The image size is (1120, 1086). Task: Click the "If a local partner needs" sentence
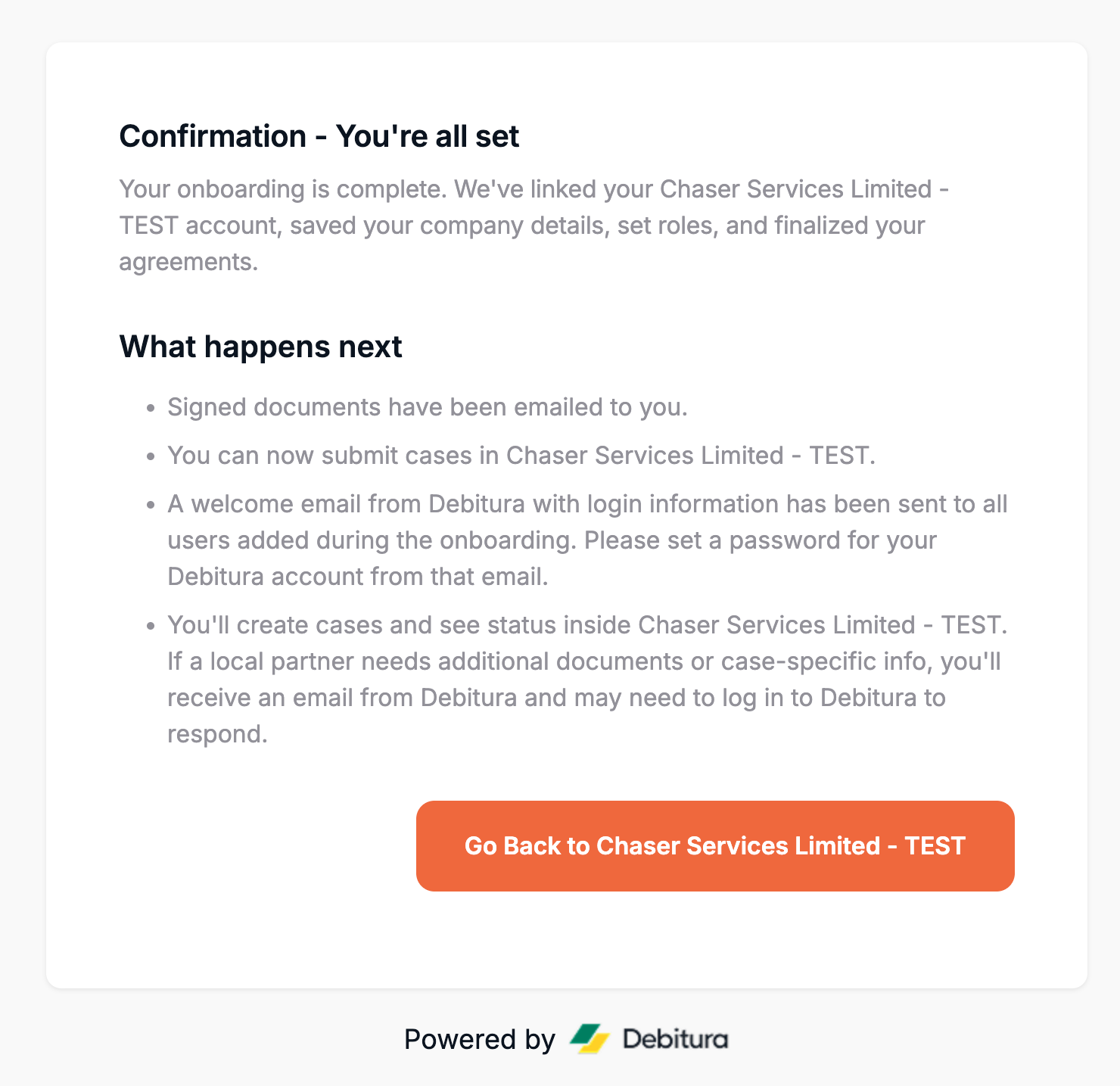583,661
